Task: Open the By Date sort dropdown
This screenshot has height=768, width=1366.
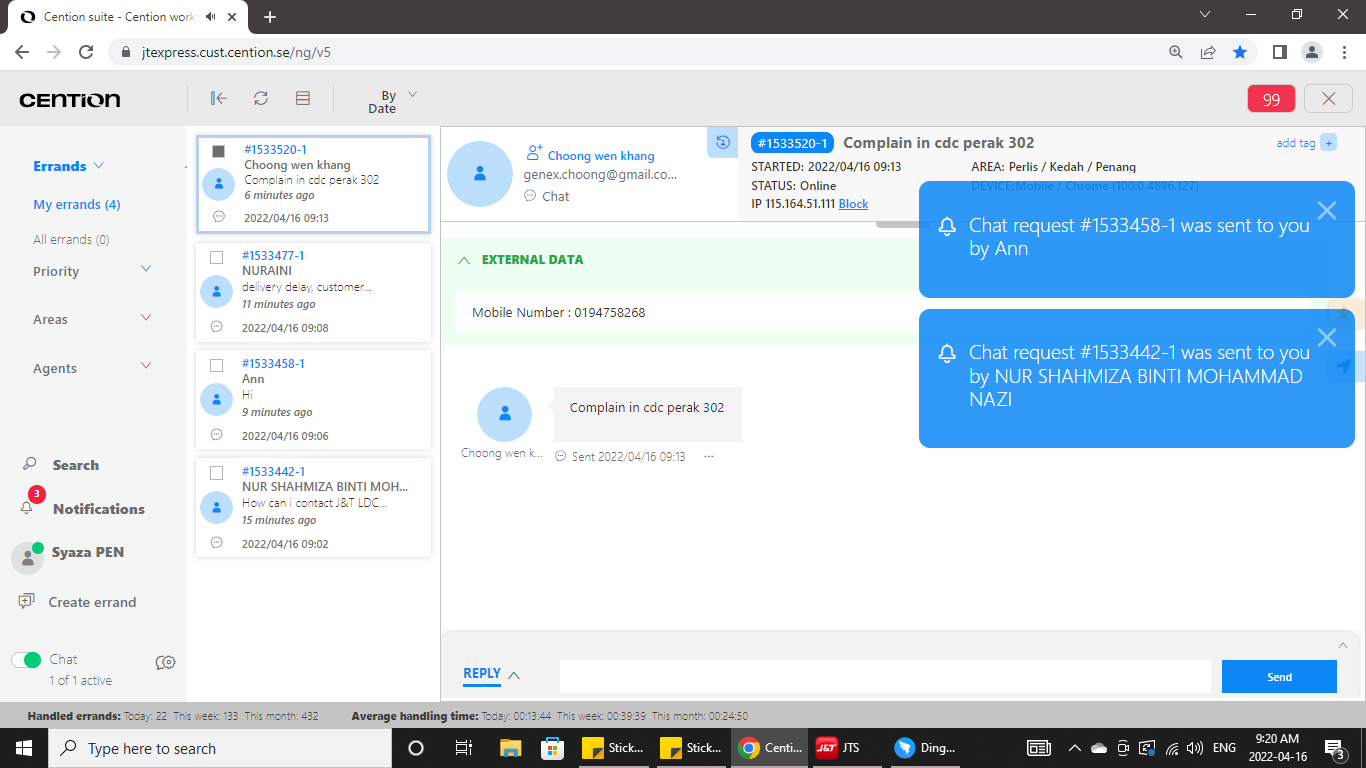Action: (392, 101)
